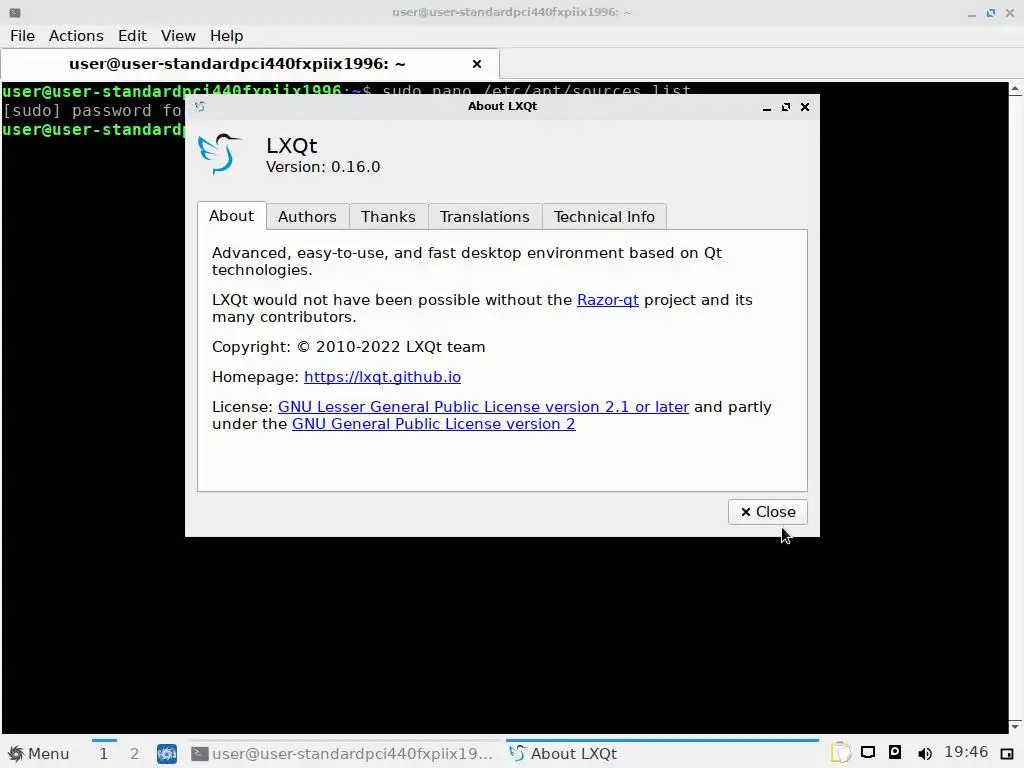Select the About tab
The height and width of the screenshot is (768, 1024).
(232, 216)
